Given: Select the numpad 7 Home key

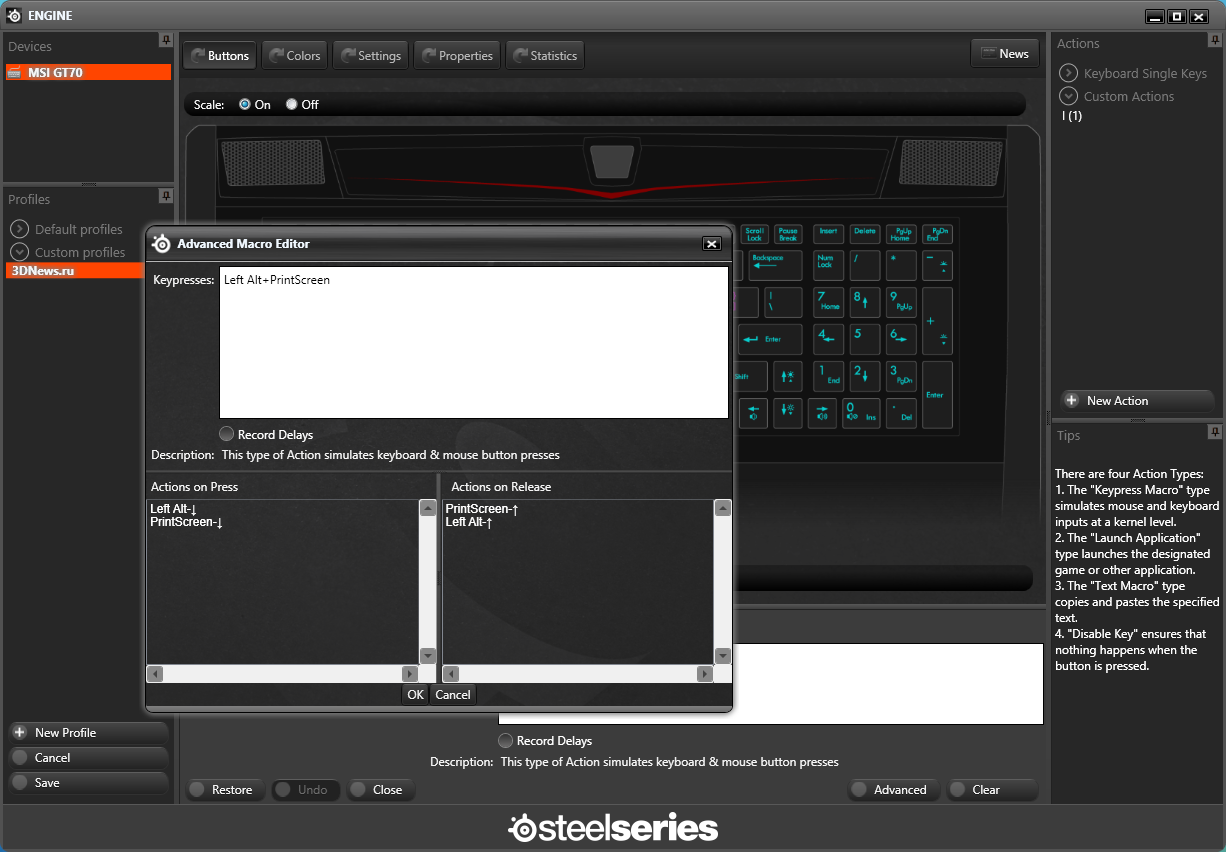Looking at the screenshot, I should [828, 301].
